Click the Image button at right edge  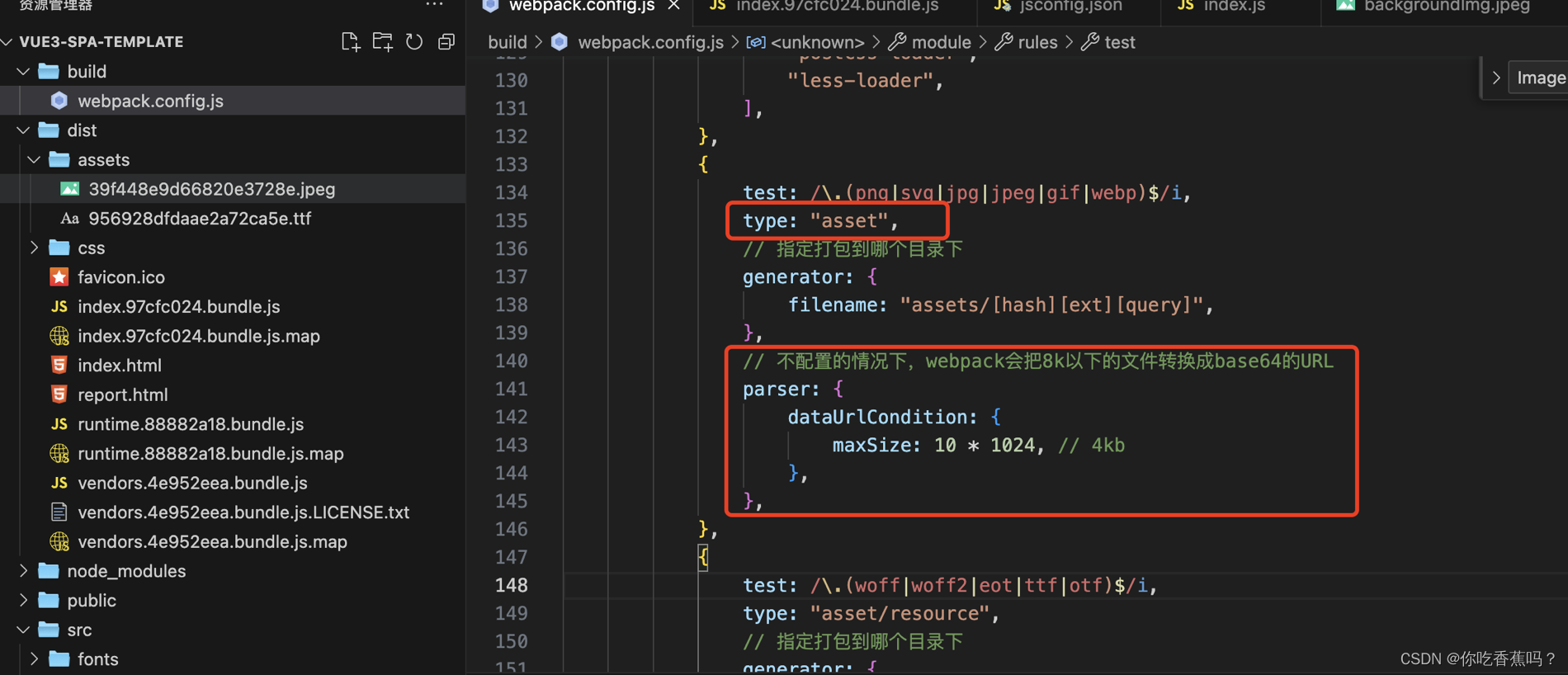coord(1540,78)
